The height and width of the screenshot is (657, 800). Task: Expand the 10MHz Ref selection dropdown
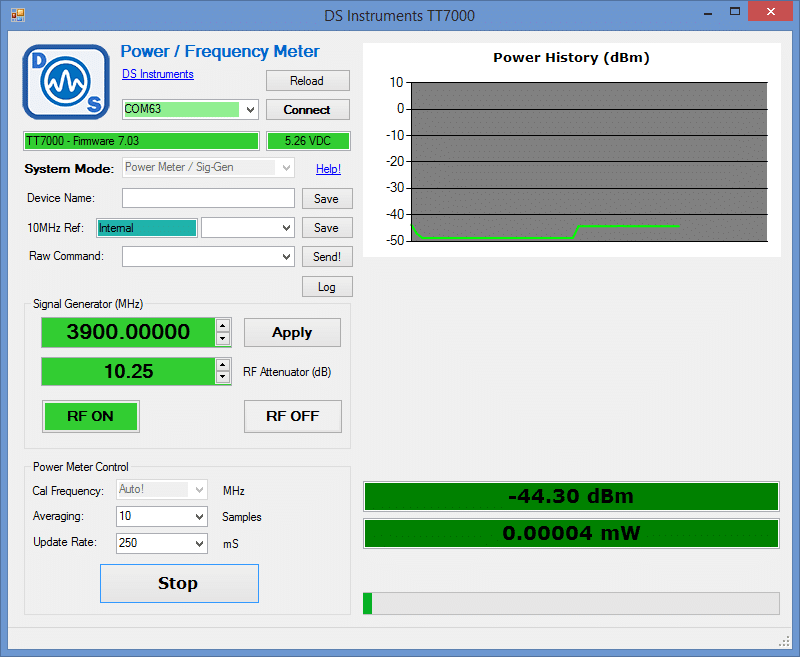tap(286, 228)
